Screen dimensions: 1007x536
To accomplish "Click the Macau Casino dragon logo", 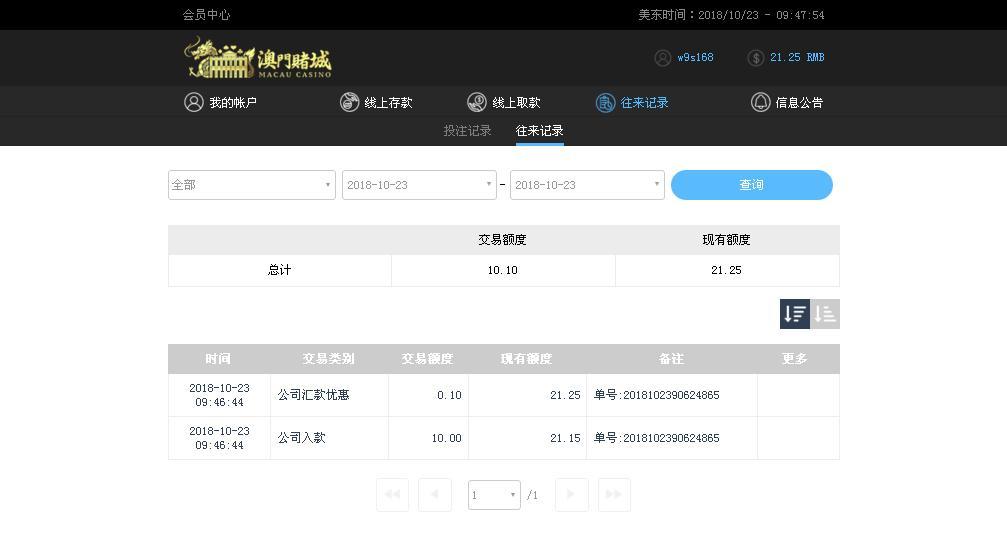I will tap(257, 58).
